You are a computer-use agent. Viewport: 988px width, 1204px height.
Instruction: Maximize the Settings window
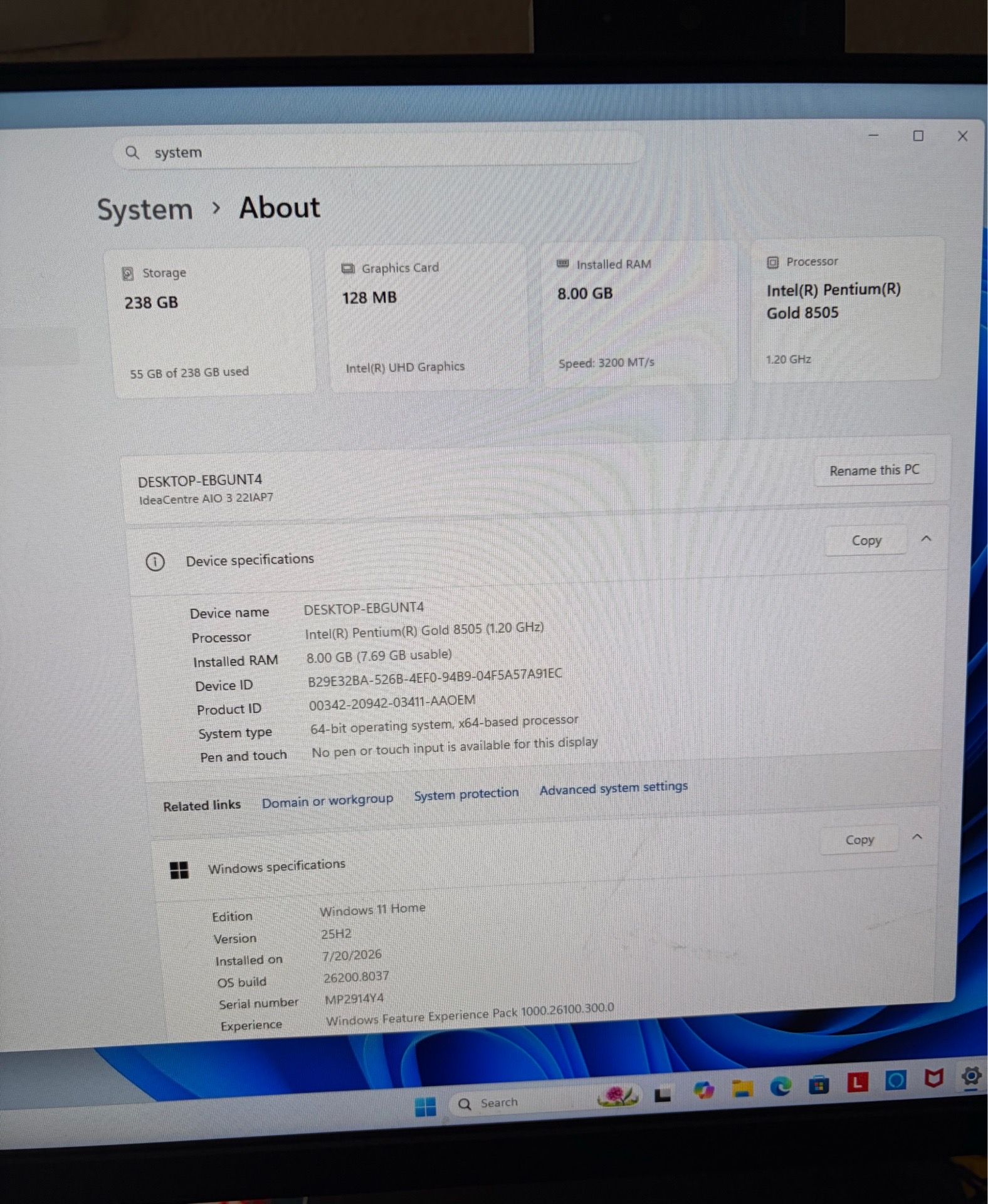(918, 136)
